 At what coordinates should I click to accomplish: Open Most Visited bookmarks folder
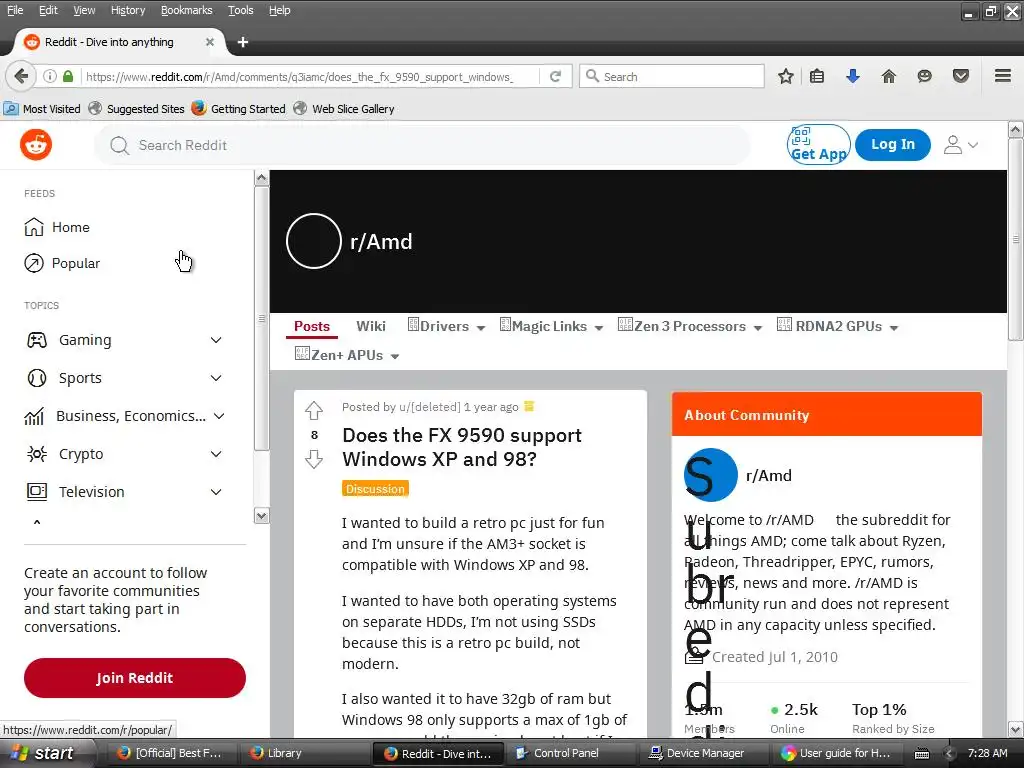pos(42,108)
